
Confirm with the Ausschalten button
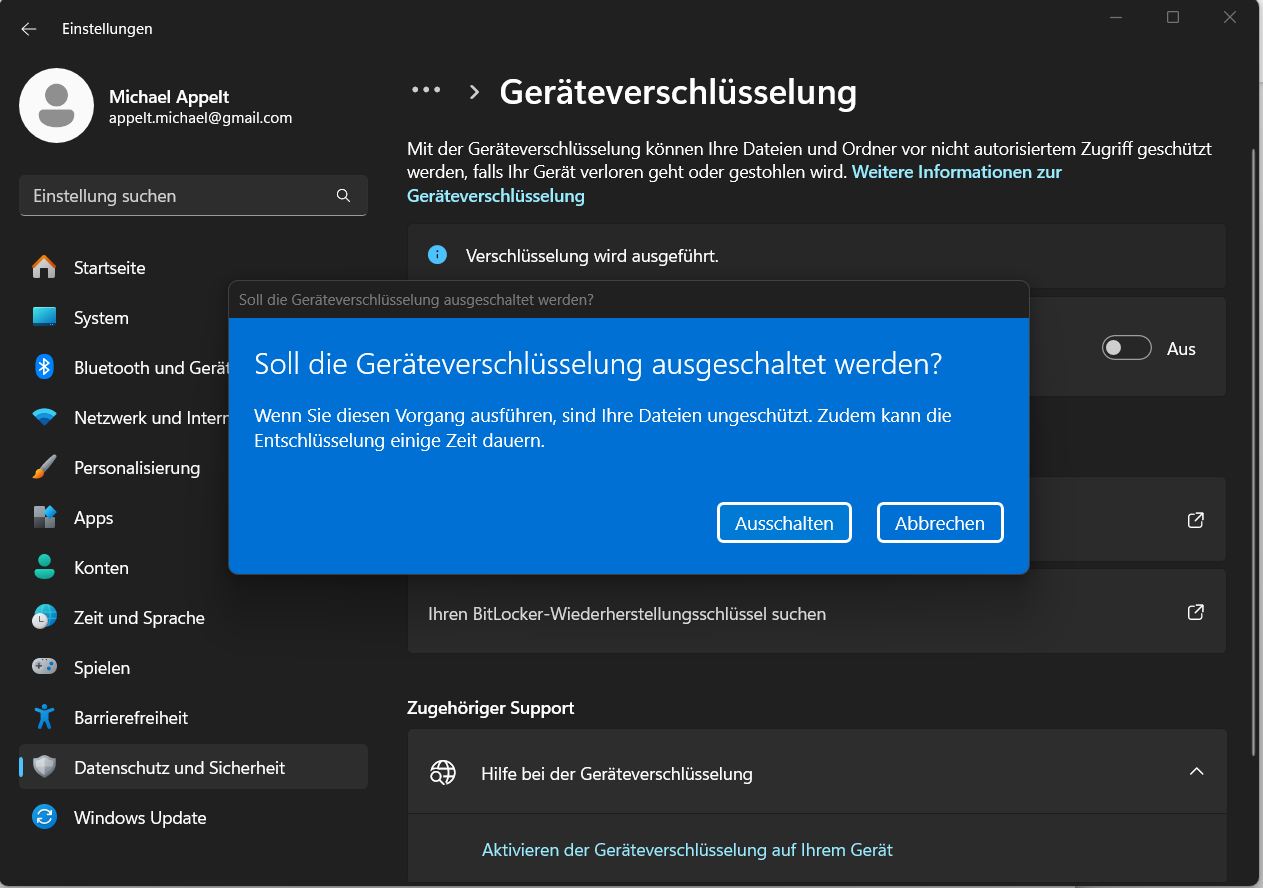tap(784, 523)
